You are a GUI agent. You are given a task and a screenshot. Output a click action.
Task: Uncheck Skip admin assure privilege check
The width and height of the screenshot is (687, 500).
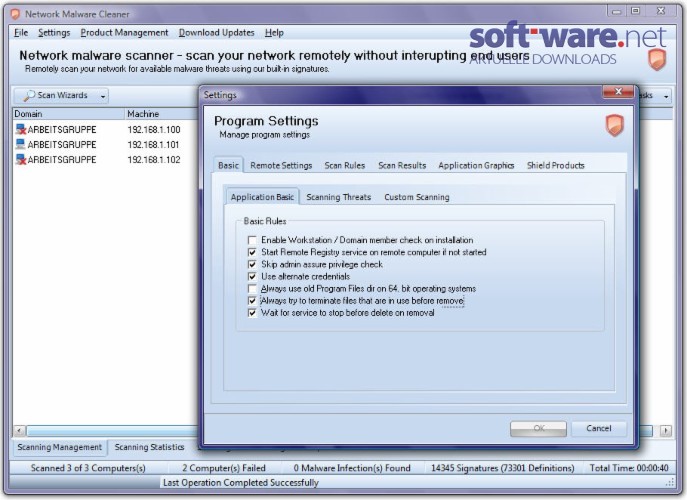point(252,264)
